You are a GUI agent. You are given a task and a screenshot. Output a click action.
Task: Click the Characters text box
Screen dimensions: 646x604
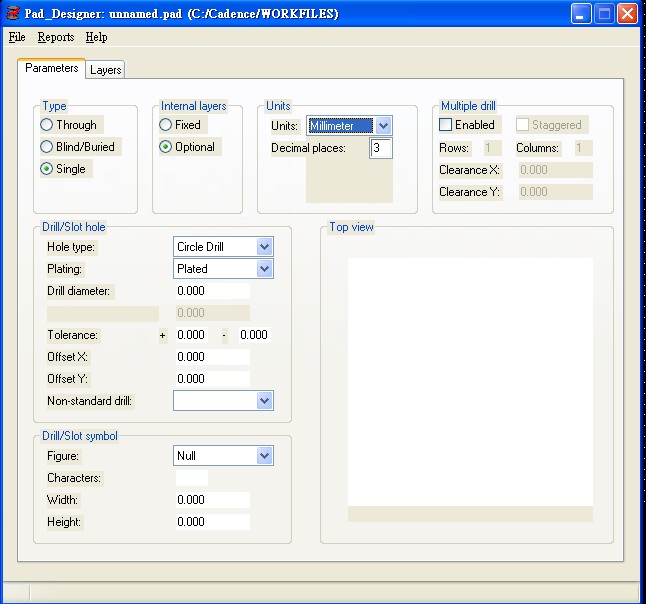pyautogui.click(x=191, y=478)
